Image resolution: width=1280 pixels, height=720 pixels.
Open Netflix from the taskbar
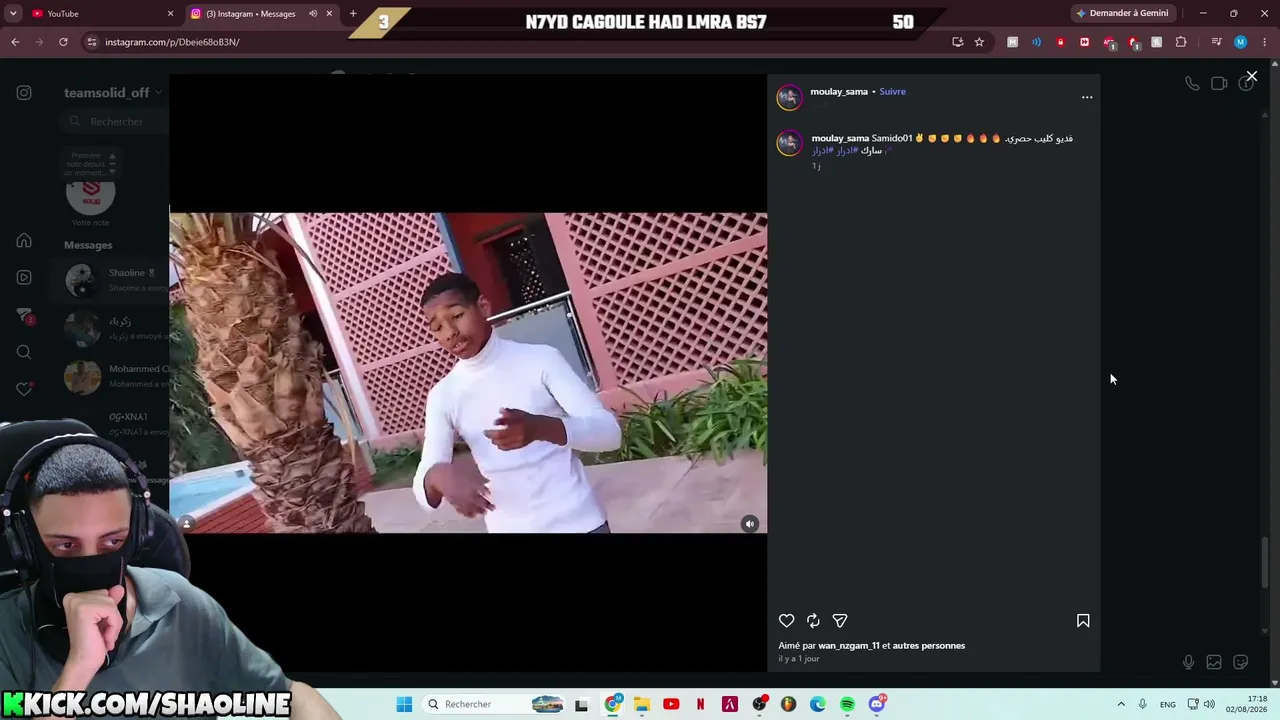tap(700, 704)
